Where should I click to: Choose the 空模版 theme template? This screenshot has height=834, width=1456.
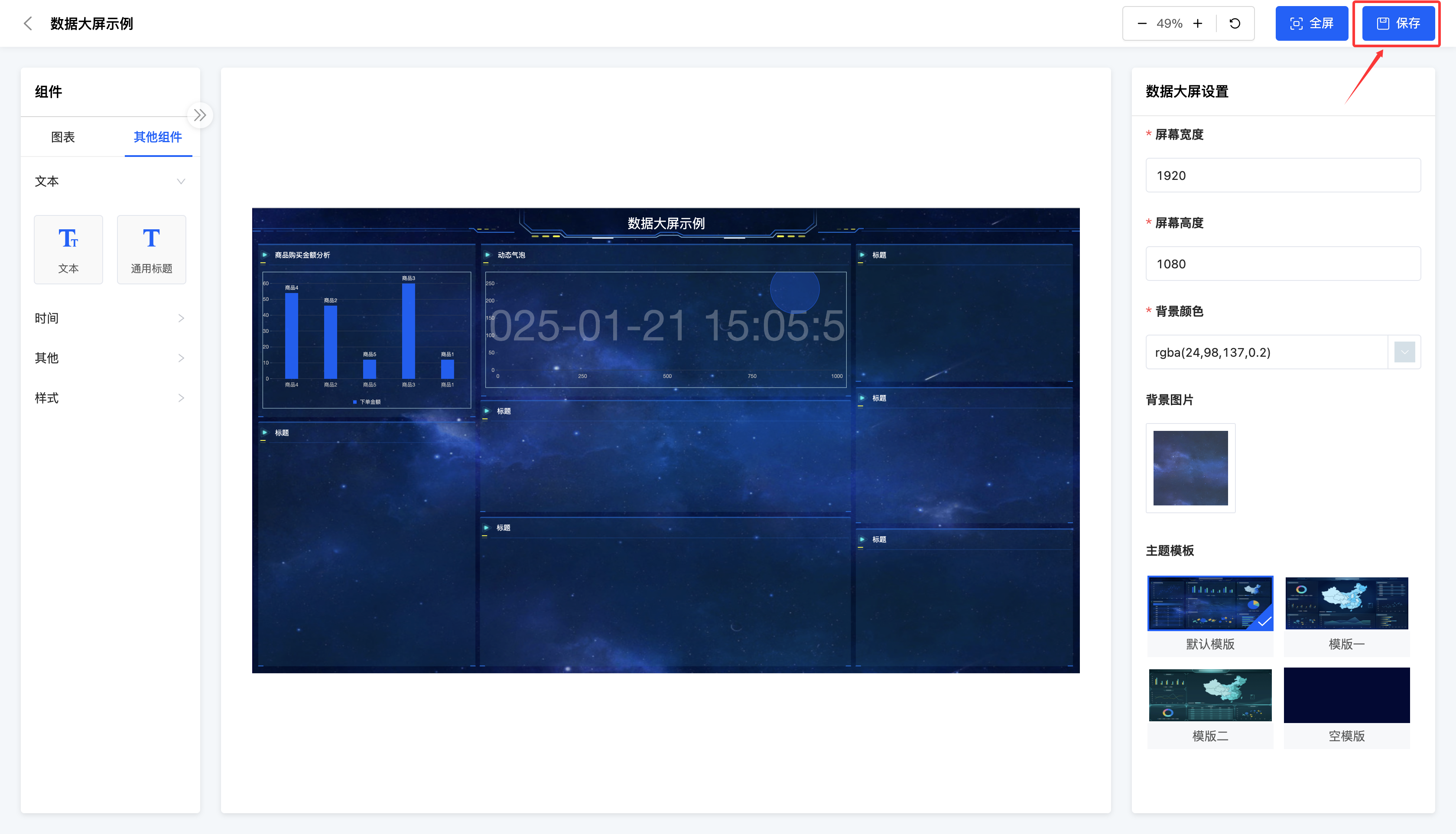1346,695
